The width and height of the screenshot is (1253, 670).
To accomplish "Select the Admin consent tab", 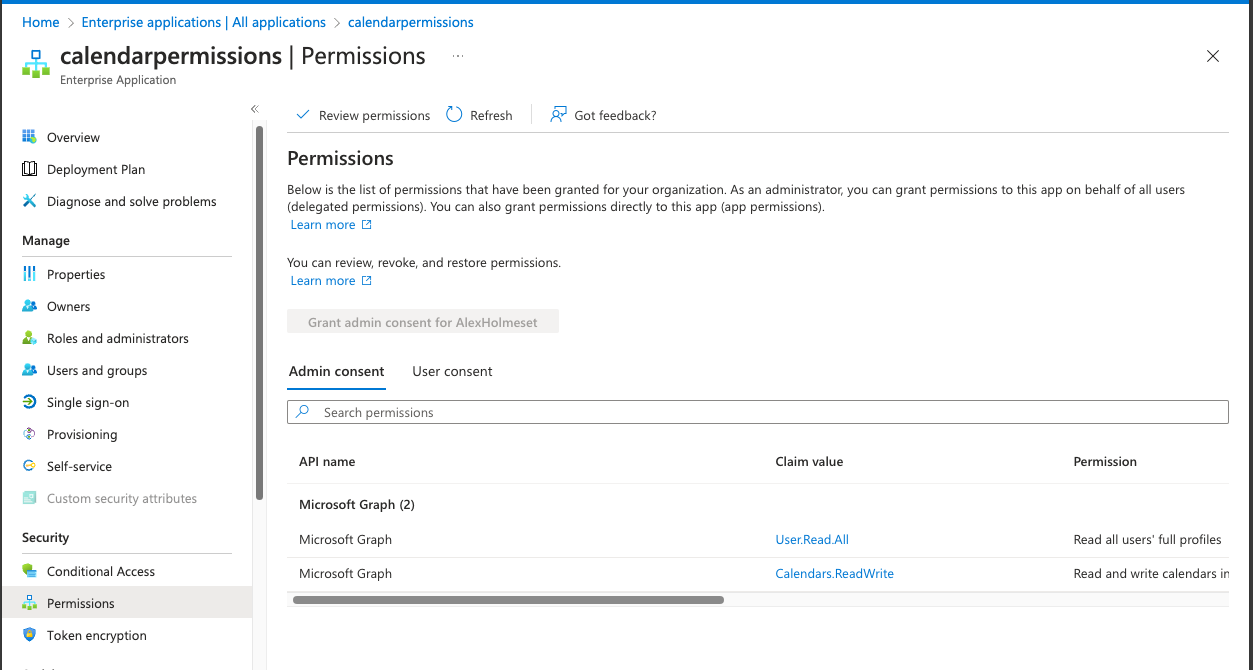I will 336,371.
